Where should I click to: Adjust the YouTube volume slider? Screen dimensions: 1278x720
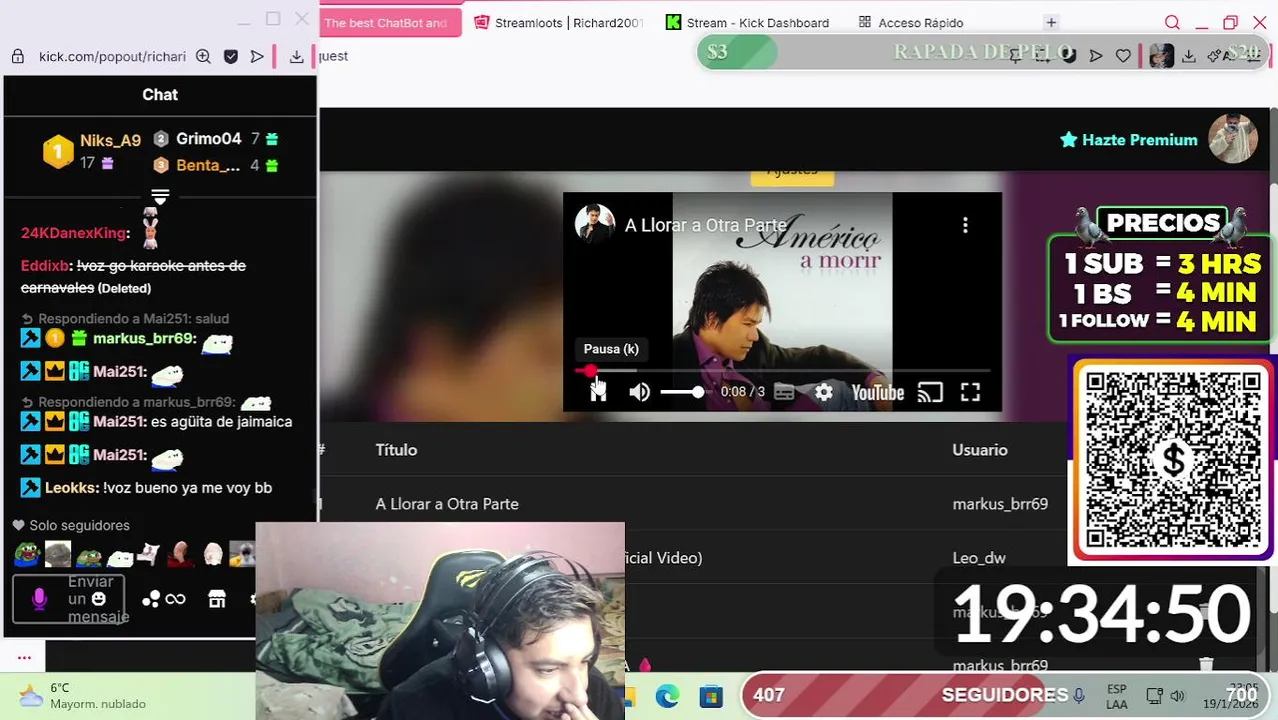tap(684, 392)
